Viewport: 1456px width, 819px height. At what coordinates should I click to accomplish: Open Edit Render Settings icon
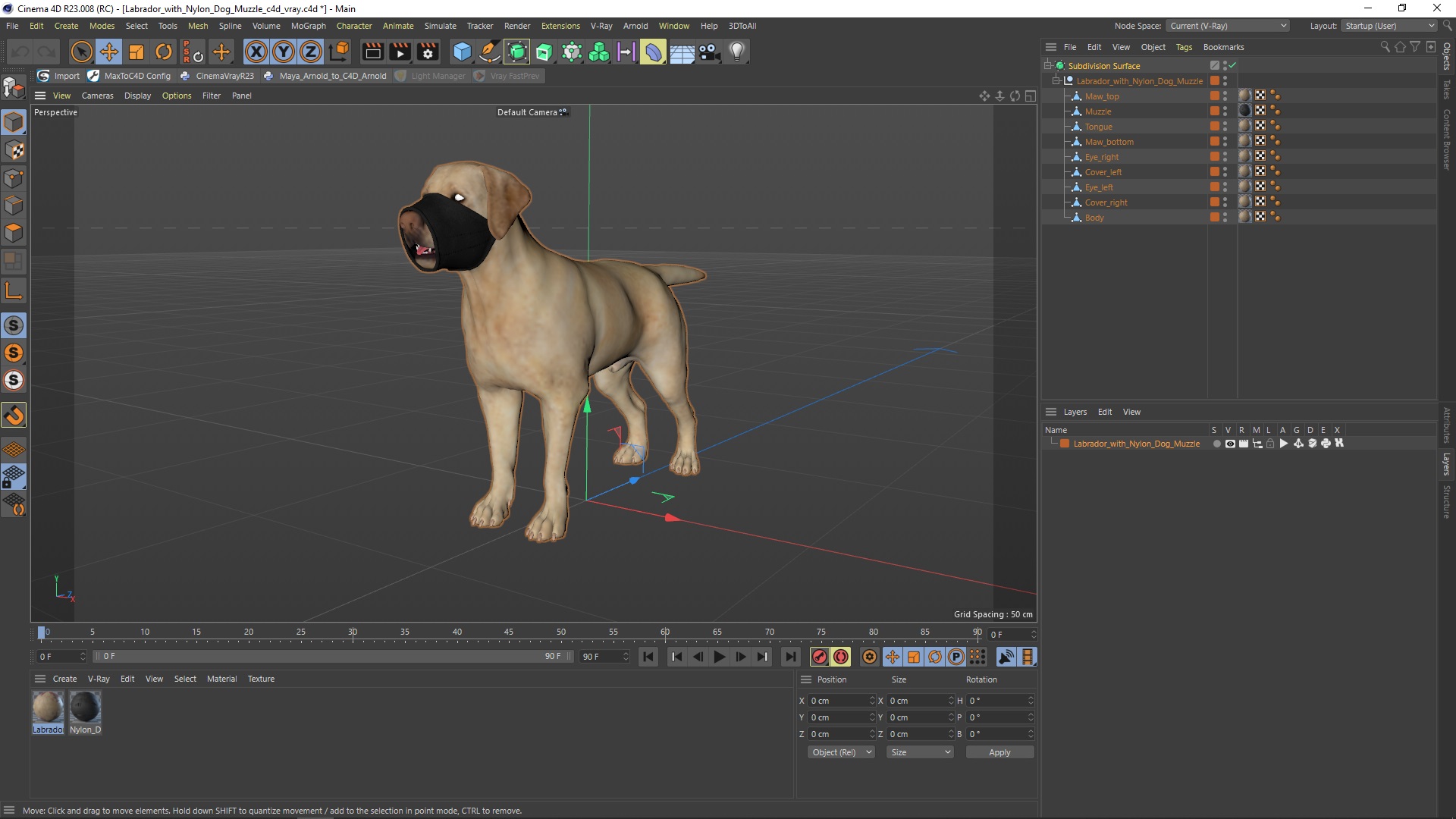428,52
